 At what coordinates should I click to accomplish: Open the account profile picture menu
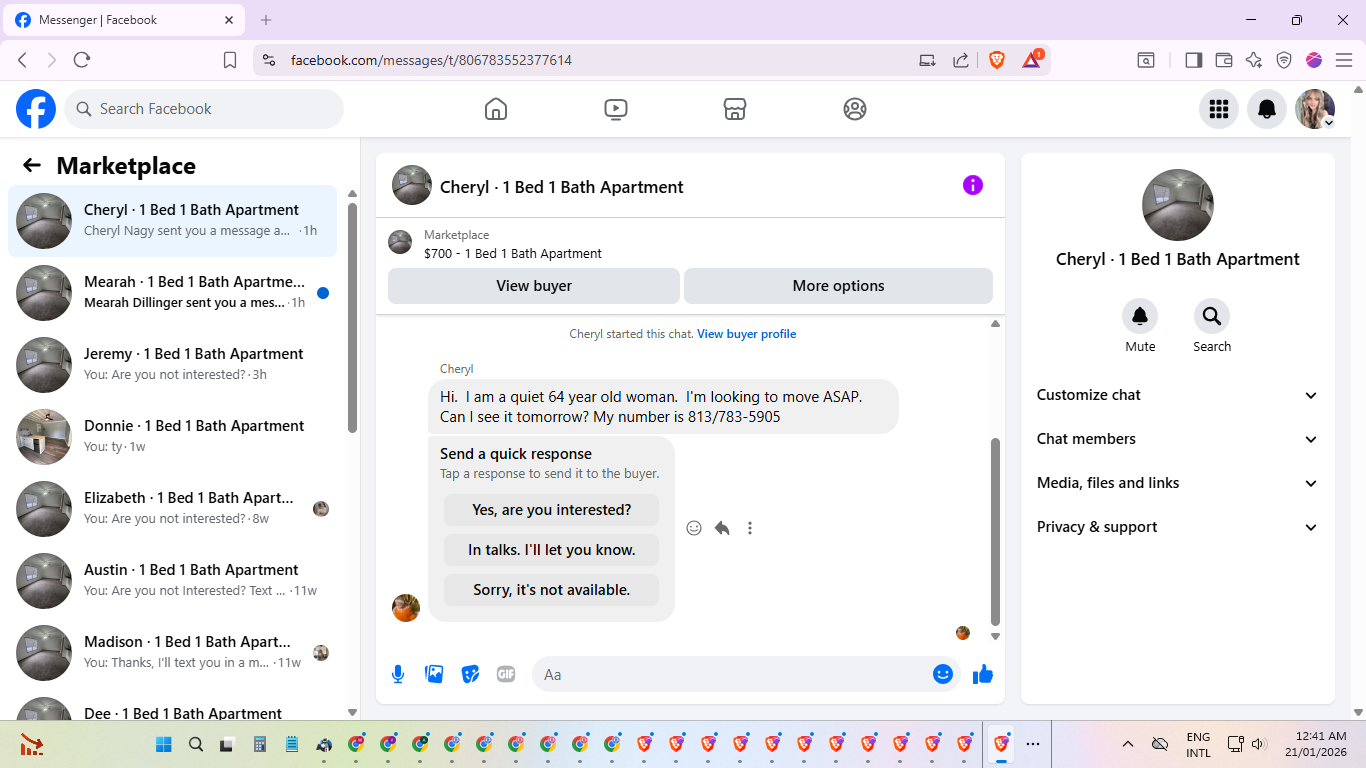click(1315, 109)
